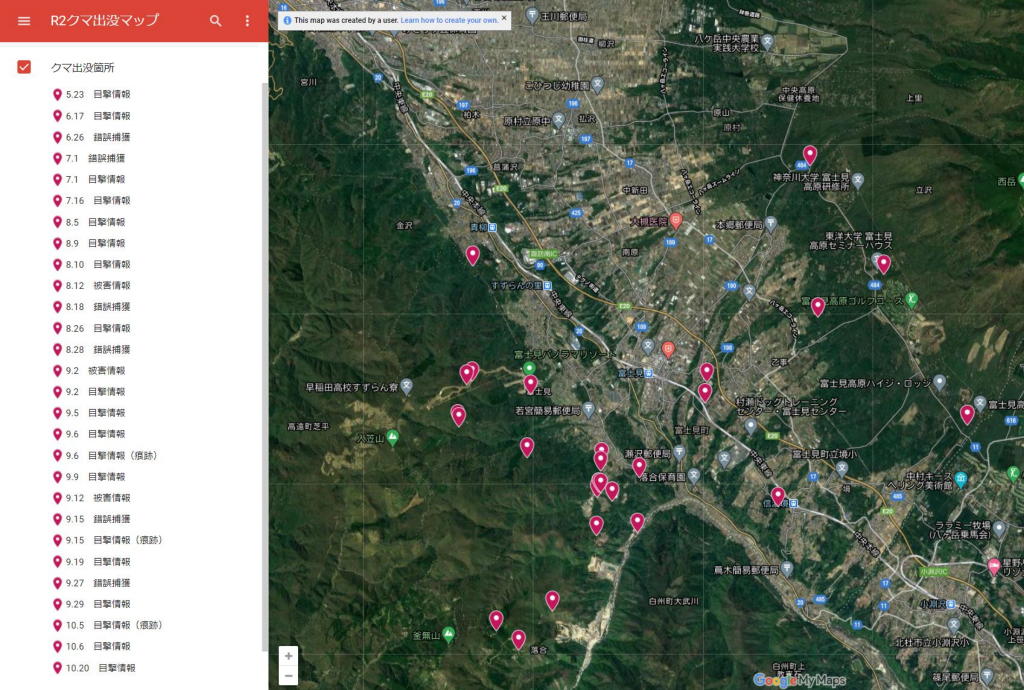This screenshot has width=1024, height=690.
Task: Choose the 10.20 目撃情報 list entry
Action: (x=100, y=667)
